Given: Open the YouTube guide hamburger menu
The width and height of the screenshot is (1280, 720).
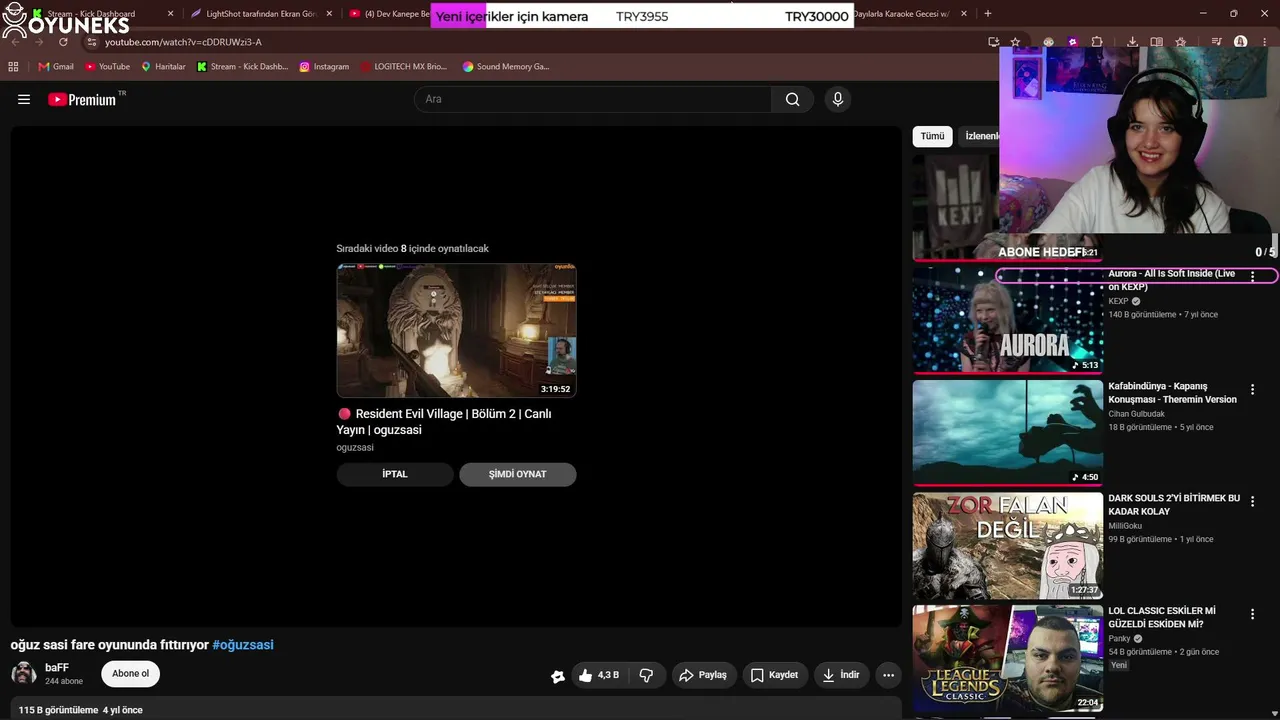Looking at the screenshot, I should click(x=24, y=99).
